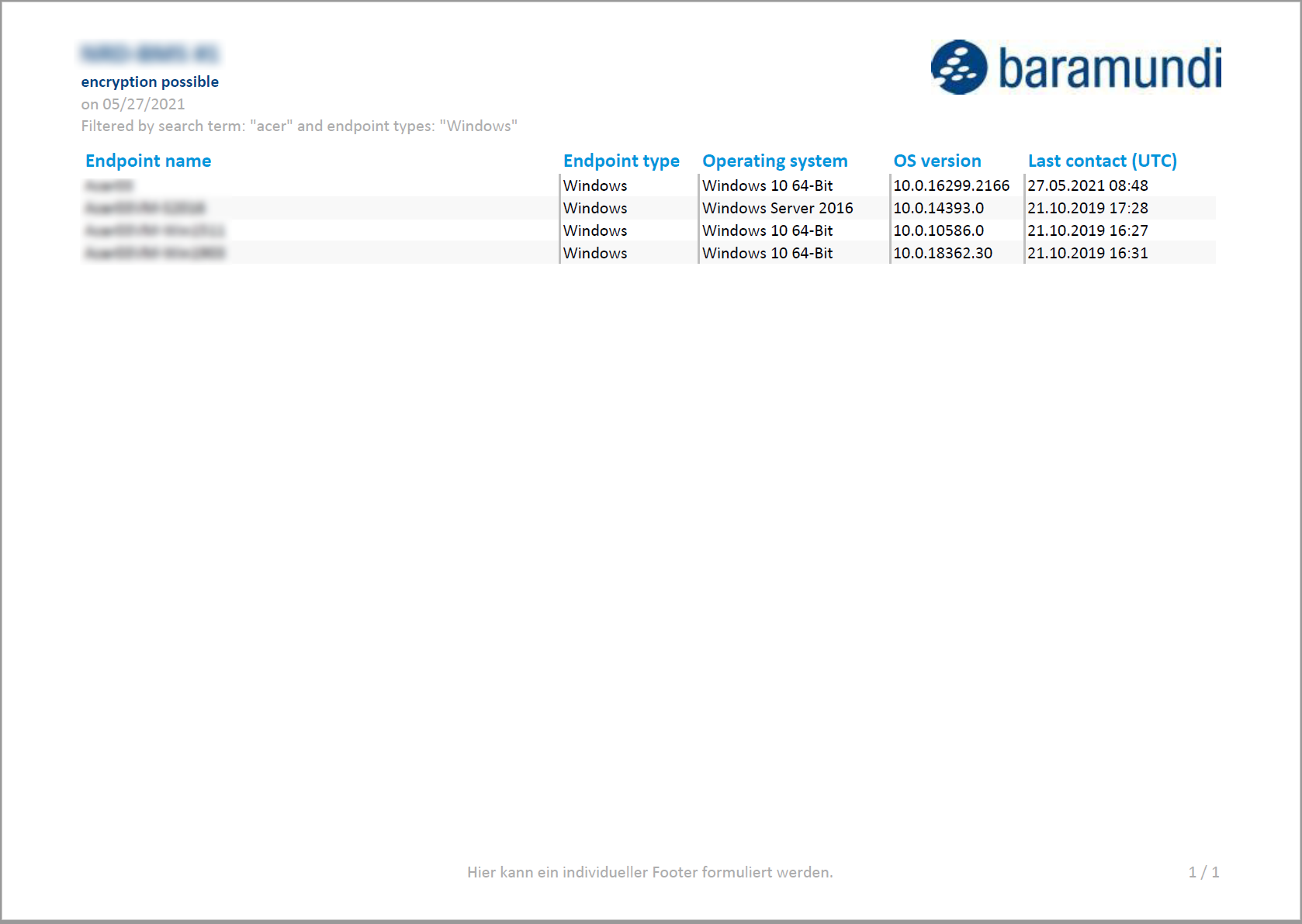Screen dimensions: 1302x924
Task: Click the baramundi wordmark text
Action: [1110, 68]
